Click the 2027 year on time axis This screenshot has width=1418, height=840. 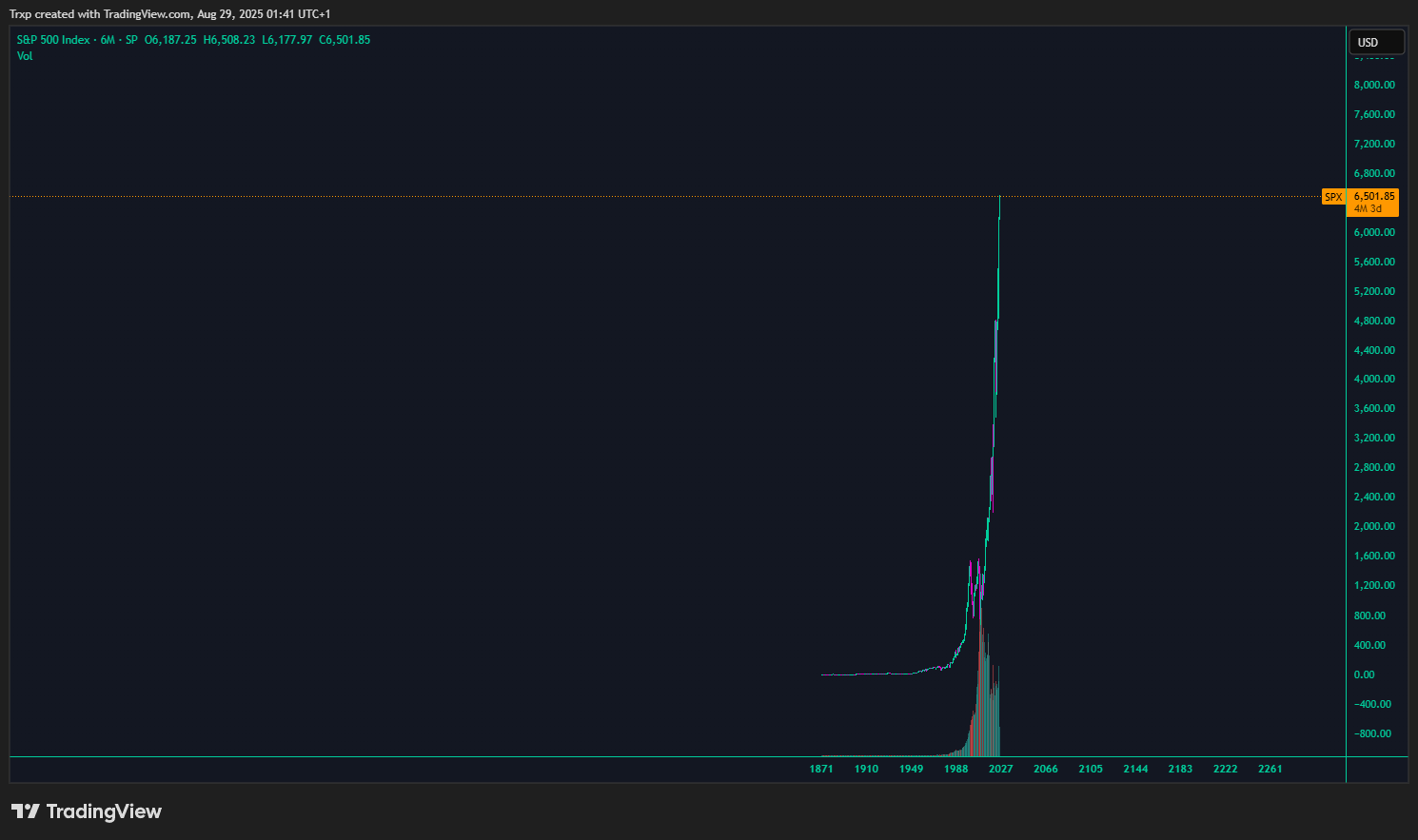coord(1001,769)
